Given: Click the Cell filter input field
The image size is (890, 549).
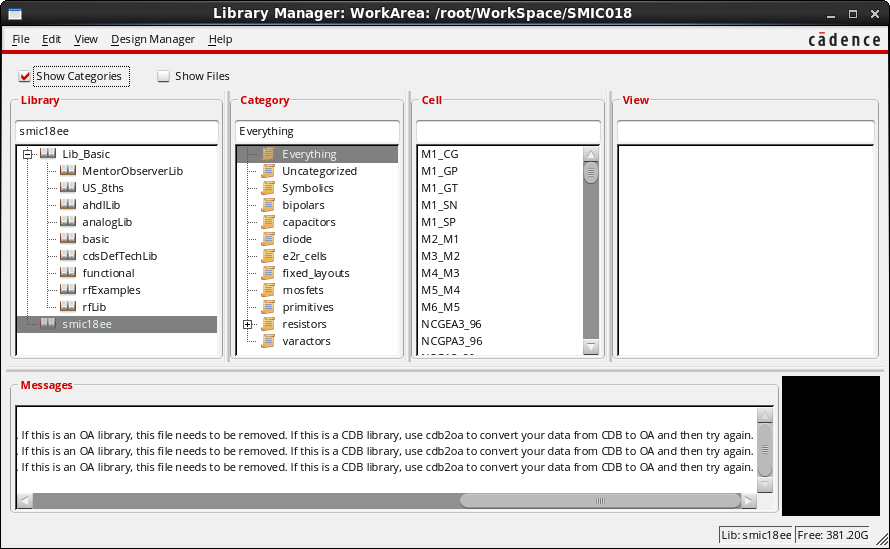Looking at the screenshot, I should 508,131.
